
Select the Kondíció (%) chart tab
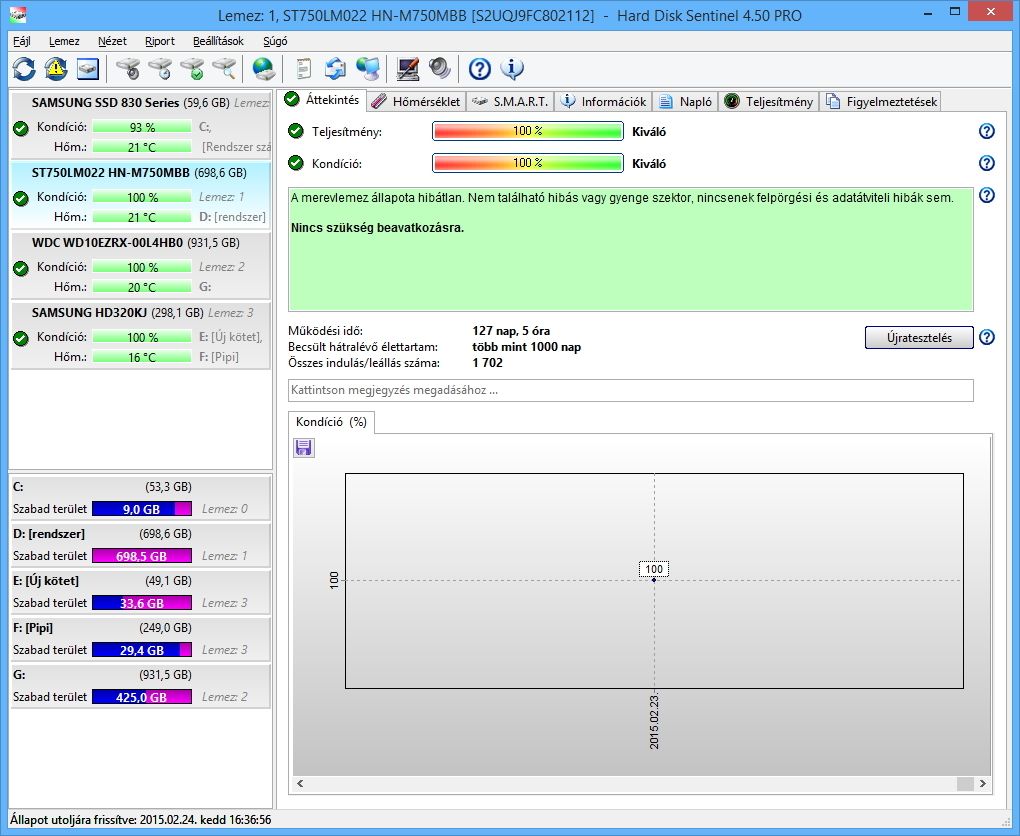tap(331, 422)
